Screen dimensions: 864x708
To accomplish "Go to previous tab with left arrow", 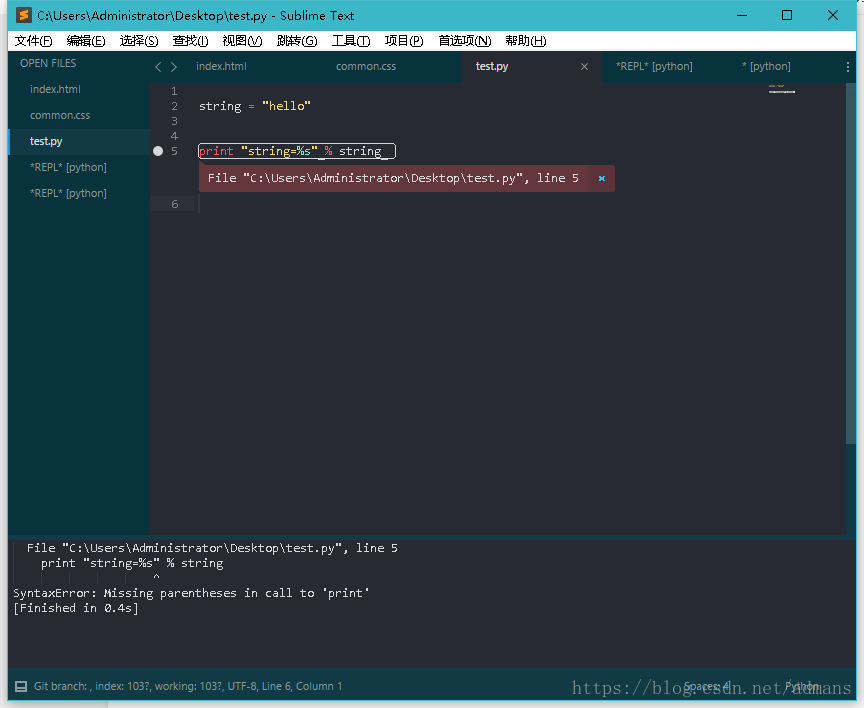I will (x=158, y=67).
